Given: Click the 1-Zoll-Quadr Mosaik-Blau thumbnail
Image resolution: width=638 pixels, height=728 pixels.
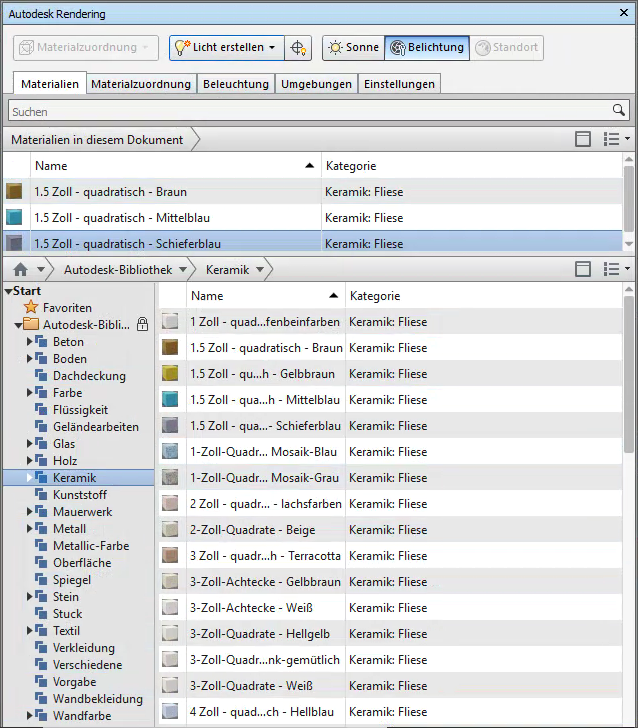Looking at the screenshot, I should point(170,451).
